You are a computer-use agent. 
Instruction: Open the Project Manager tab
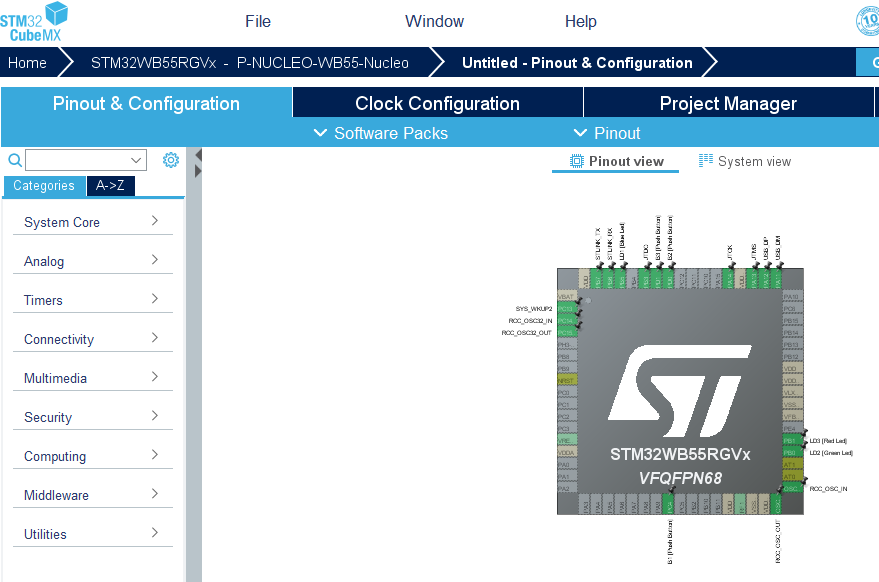tap(728, 103)
